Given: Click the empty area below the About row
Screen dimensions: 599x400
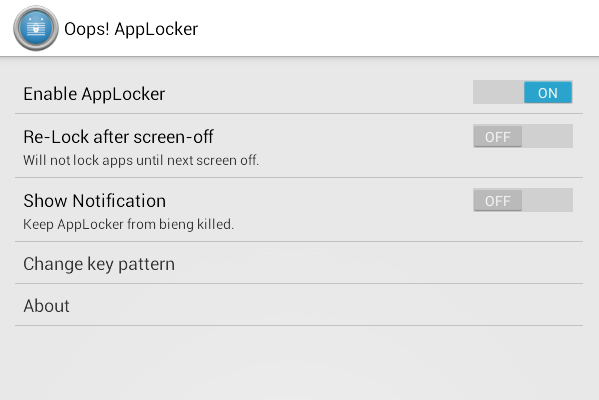Looking at the screenshot, I should (x=299, y=363).
